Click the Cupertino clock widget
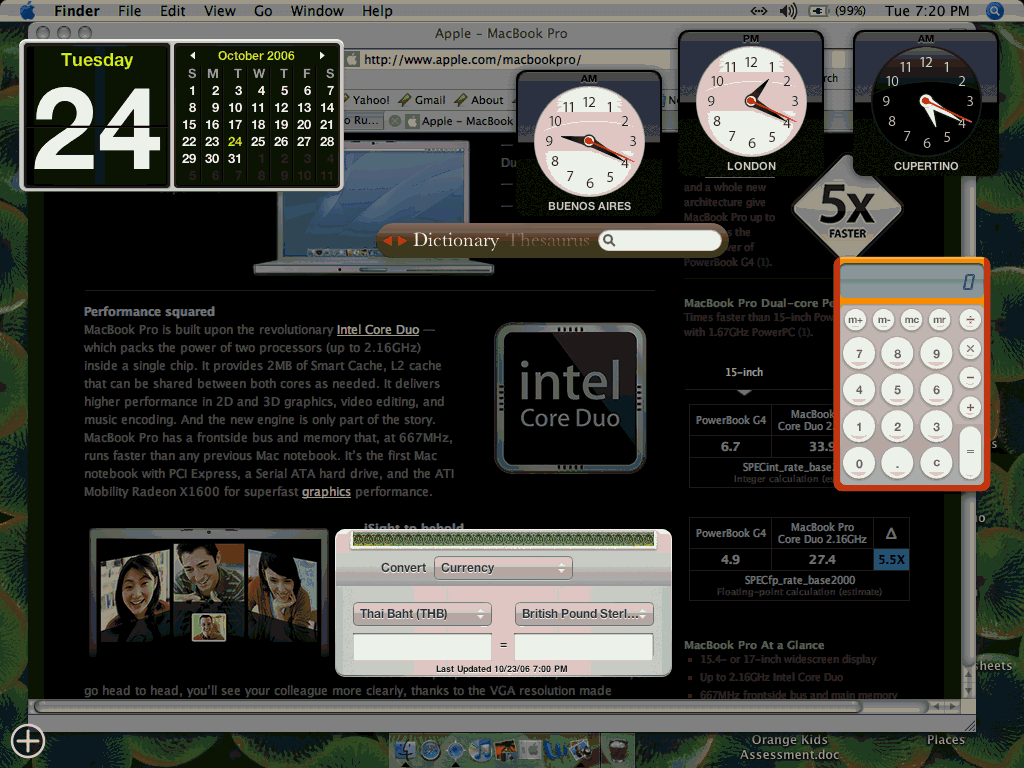Screen dimensions: 1024x768 point(926,103)
